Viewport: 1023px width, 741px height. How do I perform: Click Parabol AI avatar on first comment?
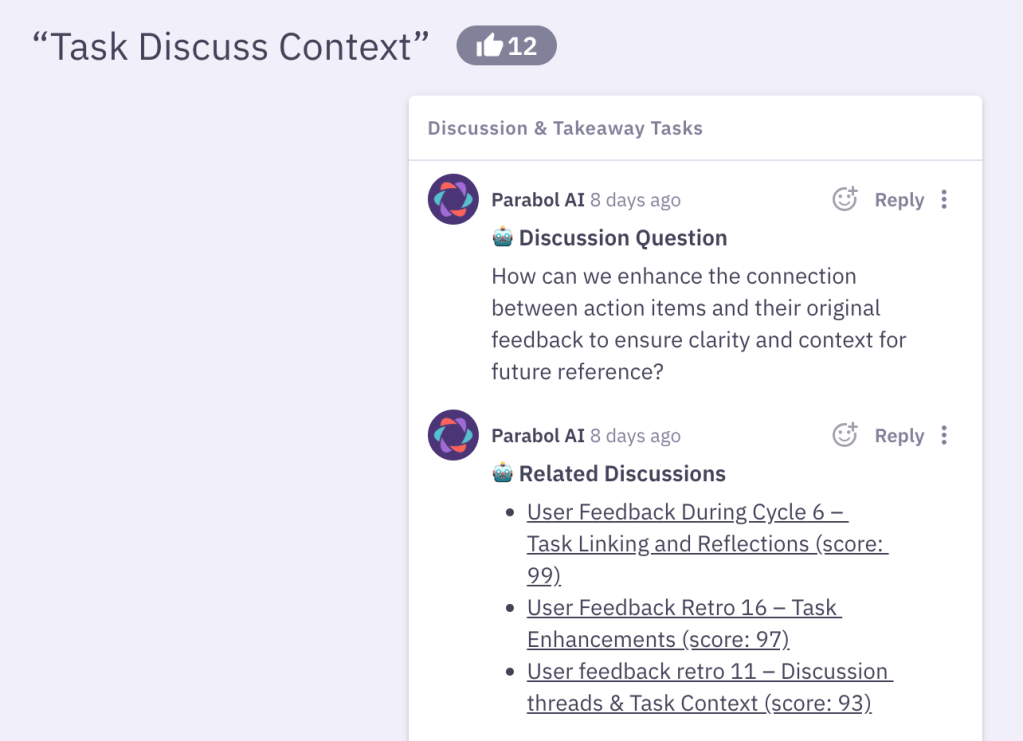[x=453, y=199]
